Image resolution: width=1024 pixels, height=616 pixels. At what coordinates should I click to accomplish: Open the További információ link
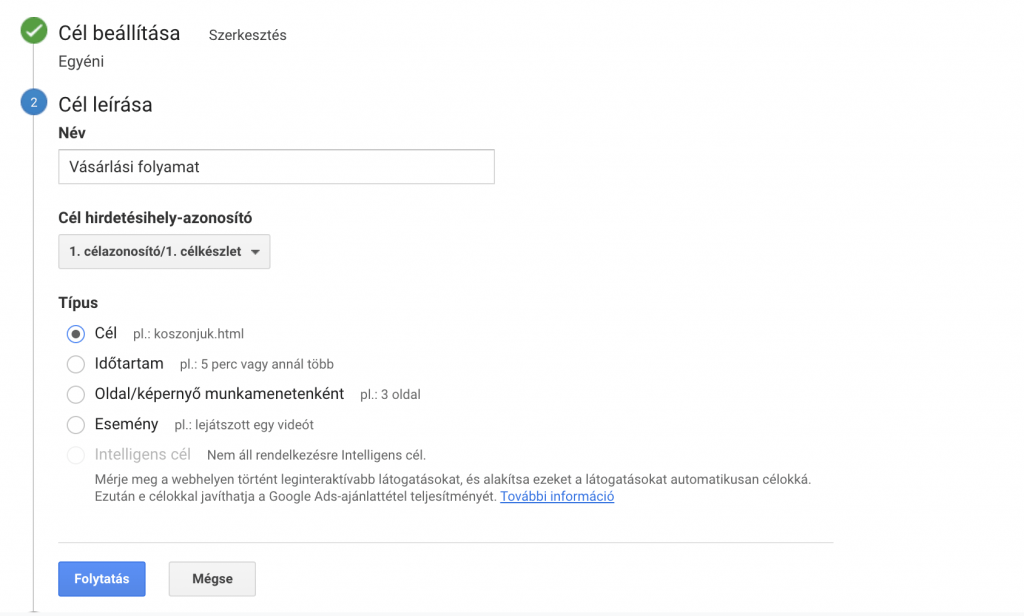(557, 496)
